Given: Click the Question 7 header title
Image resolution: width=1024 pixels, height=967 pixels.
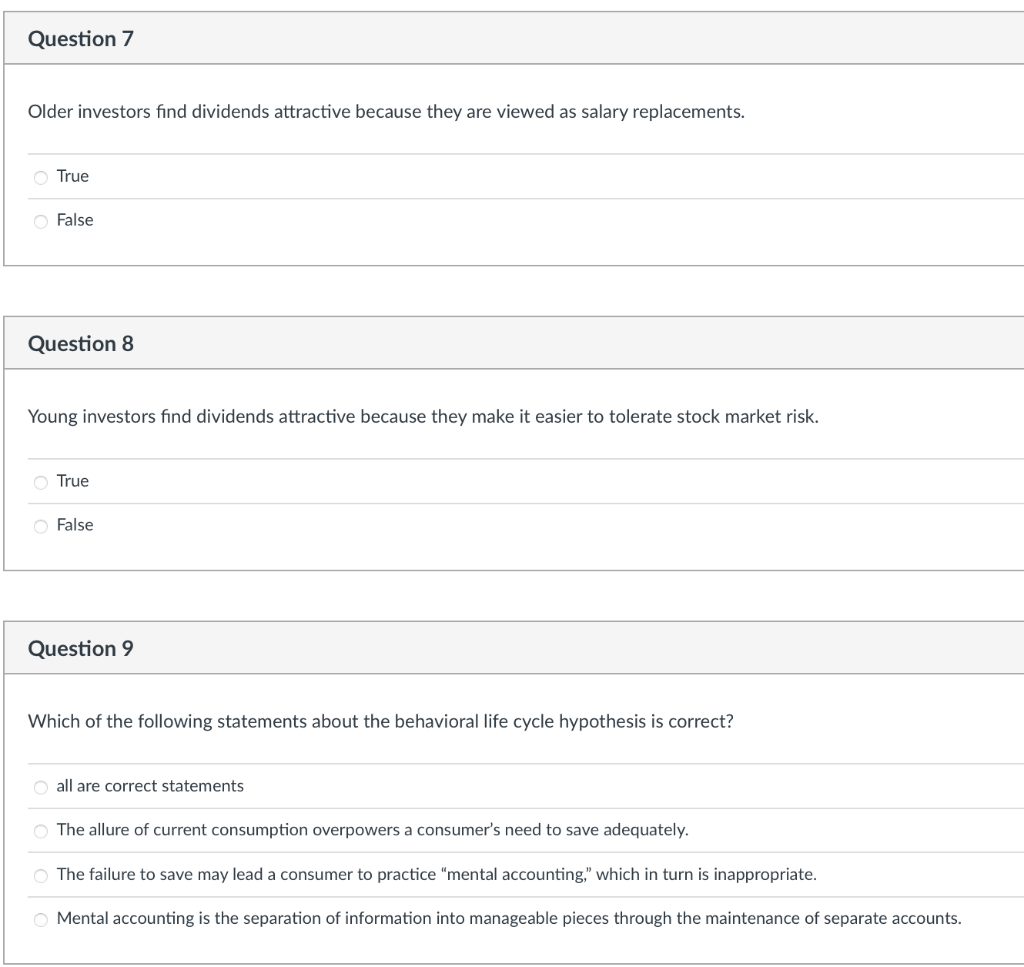Looking at the screenshot, I should [x=81, y=39].
